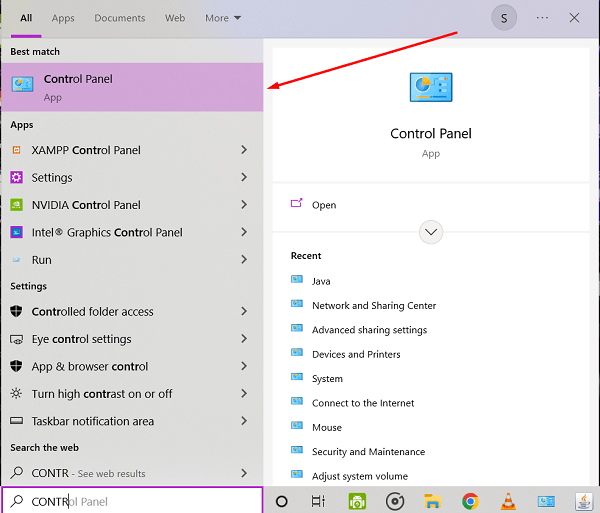This screenshot has height=513, width=600.
Task: Click the NVIDIA Control Panel icon
Action: 16,205
